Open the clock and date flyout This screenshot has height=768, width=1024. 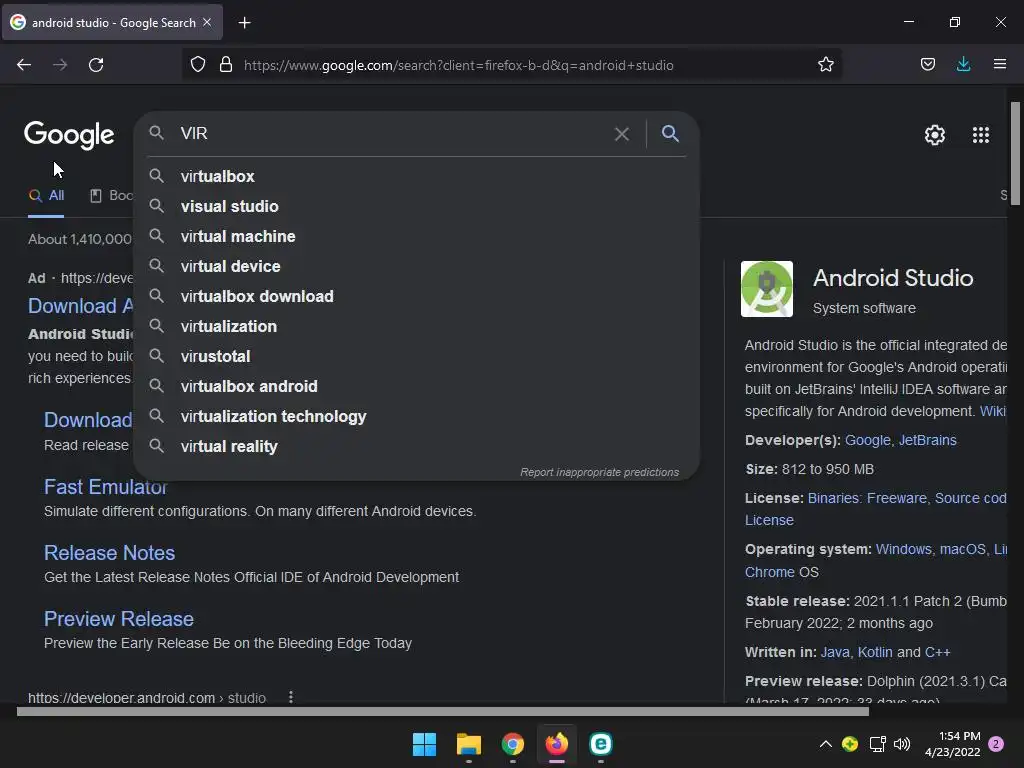[x=952, y=744]
